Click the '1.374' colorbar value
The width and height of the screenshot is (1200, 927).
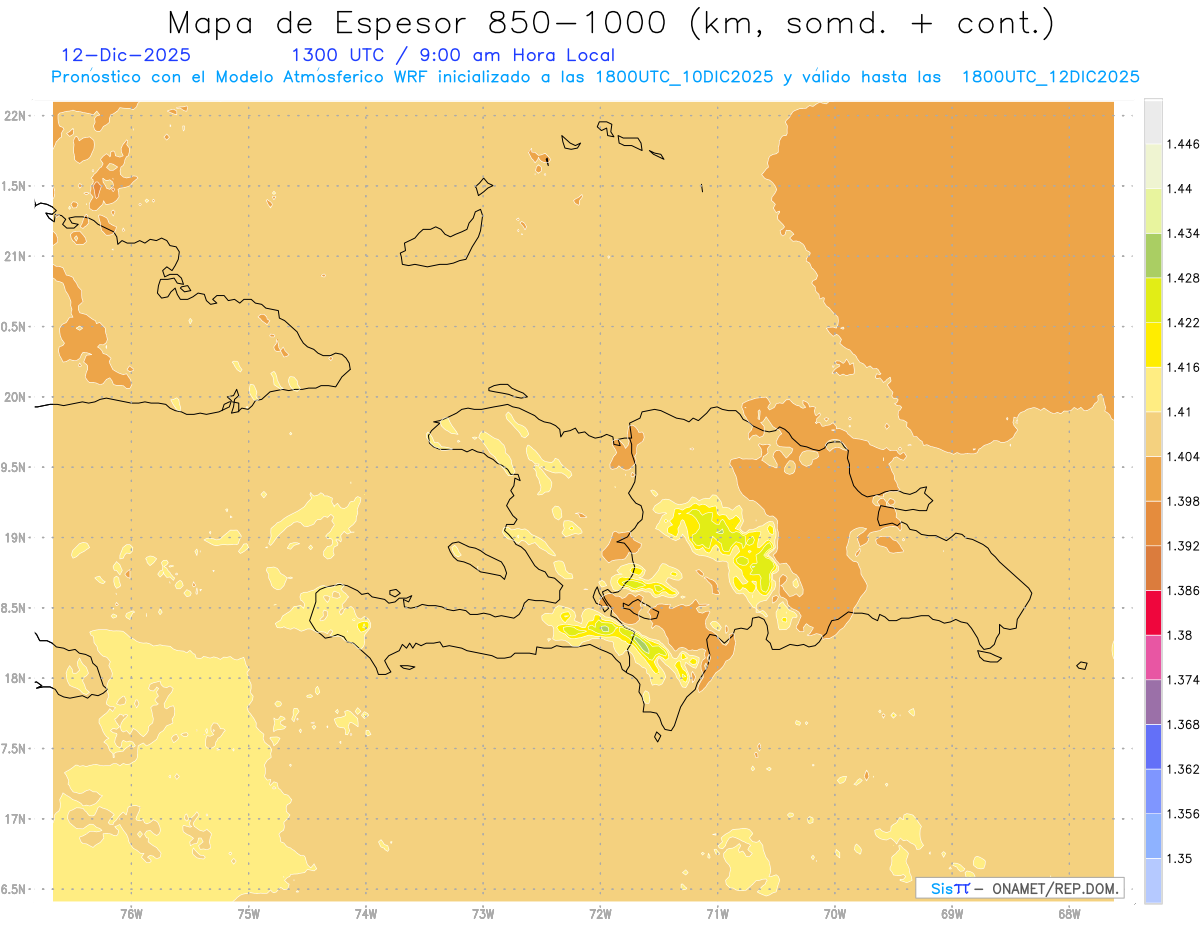tap(1183, 680)
